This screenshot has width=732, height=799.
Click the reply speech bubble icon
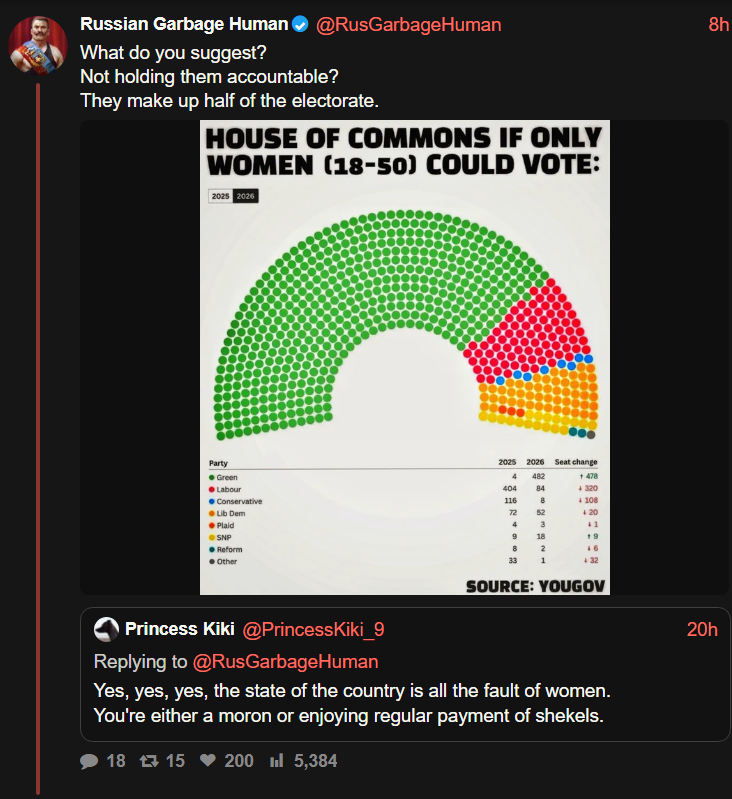pyautogui.click(x=89, y=761)
